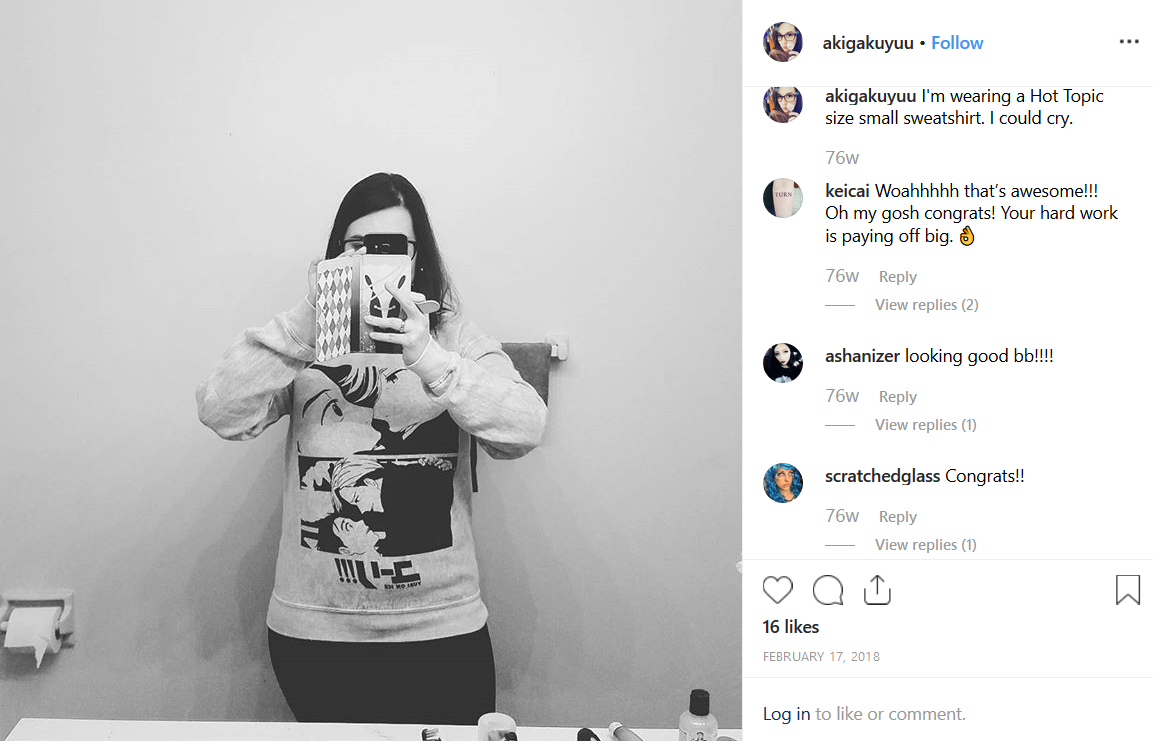Expand ashanizer's View replies (1)
Screen dimensions: 1153x741
coord(926,425)
